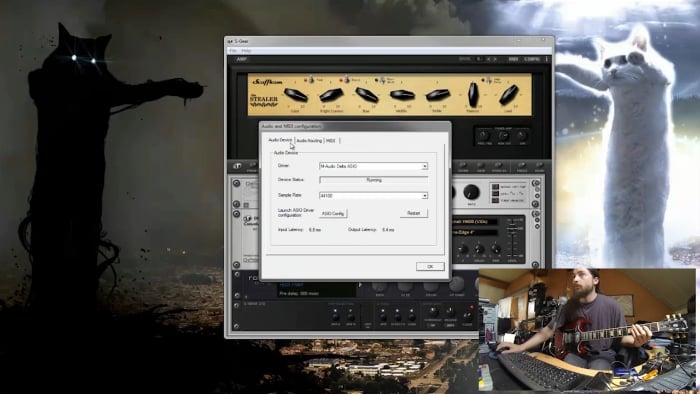Click the Middle knob on the Stealer amp
The image size is (700, 394).
[402, 95]
